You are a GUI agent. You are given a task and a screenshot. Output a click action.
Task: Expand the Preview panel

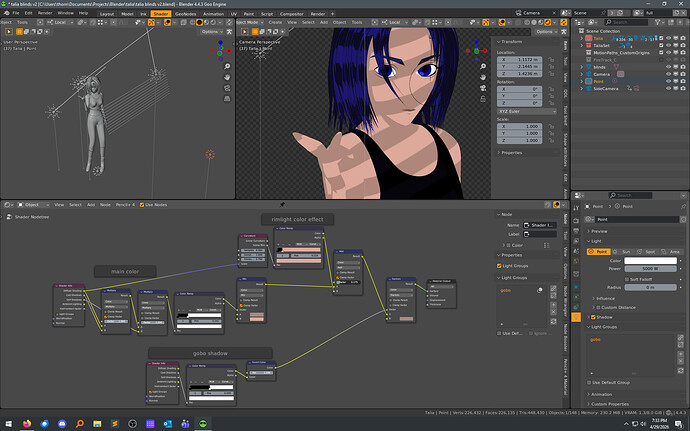pos(589,231)
